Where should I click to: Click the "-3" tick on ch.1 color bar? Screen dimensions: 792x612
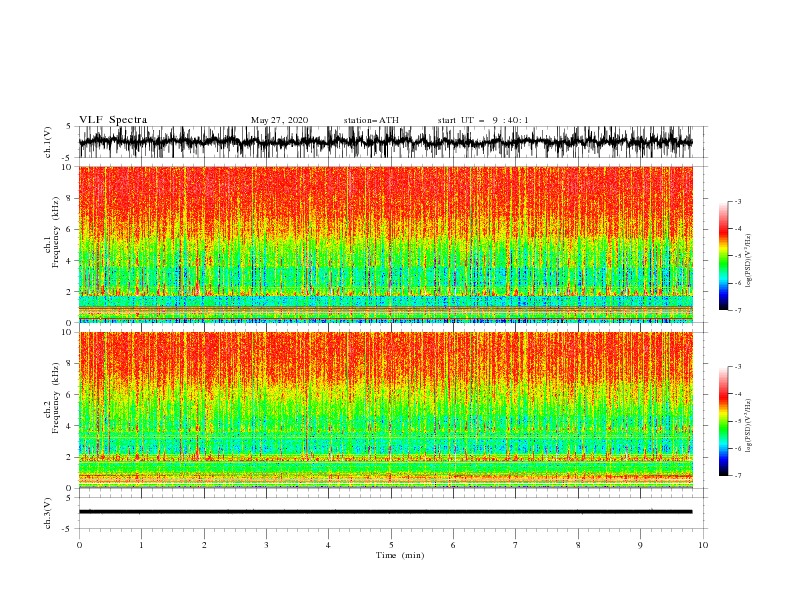point(737,201)
